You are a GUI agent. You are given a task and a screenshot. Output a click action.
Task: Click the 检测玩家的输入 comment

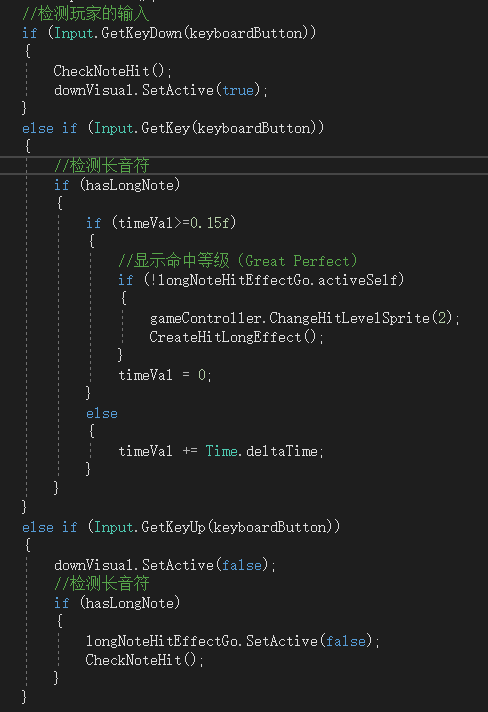pos(86,14)
